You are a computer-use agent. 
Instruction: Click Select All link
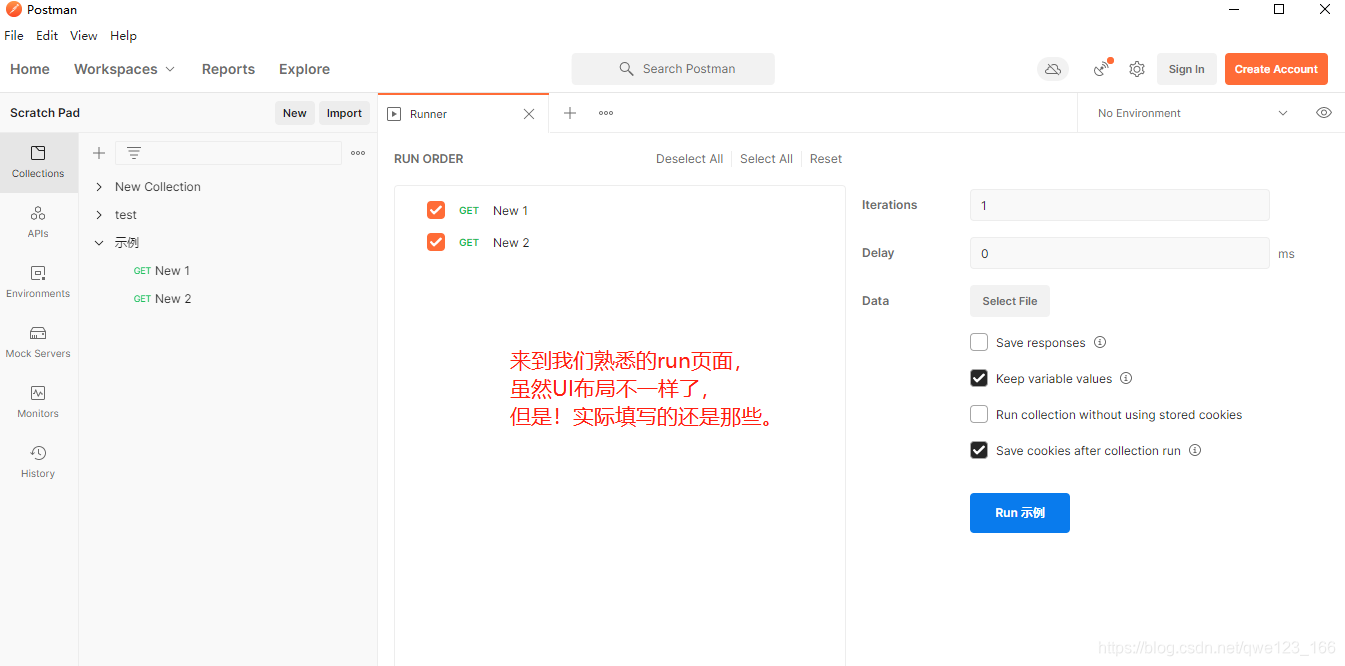pyautogui.click(x=766, y=159)
